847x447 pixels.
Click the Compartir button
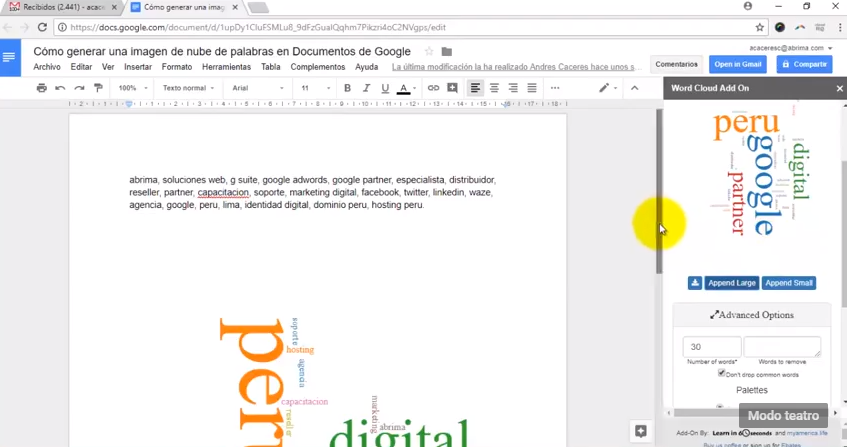[x=804, y=64]
